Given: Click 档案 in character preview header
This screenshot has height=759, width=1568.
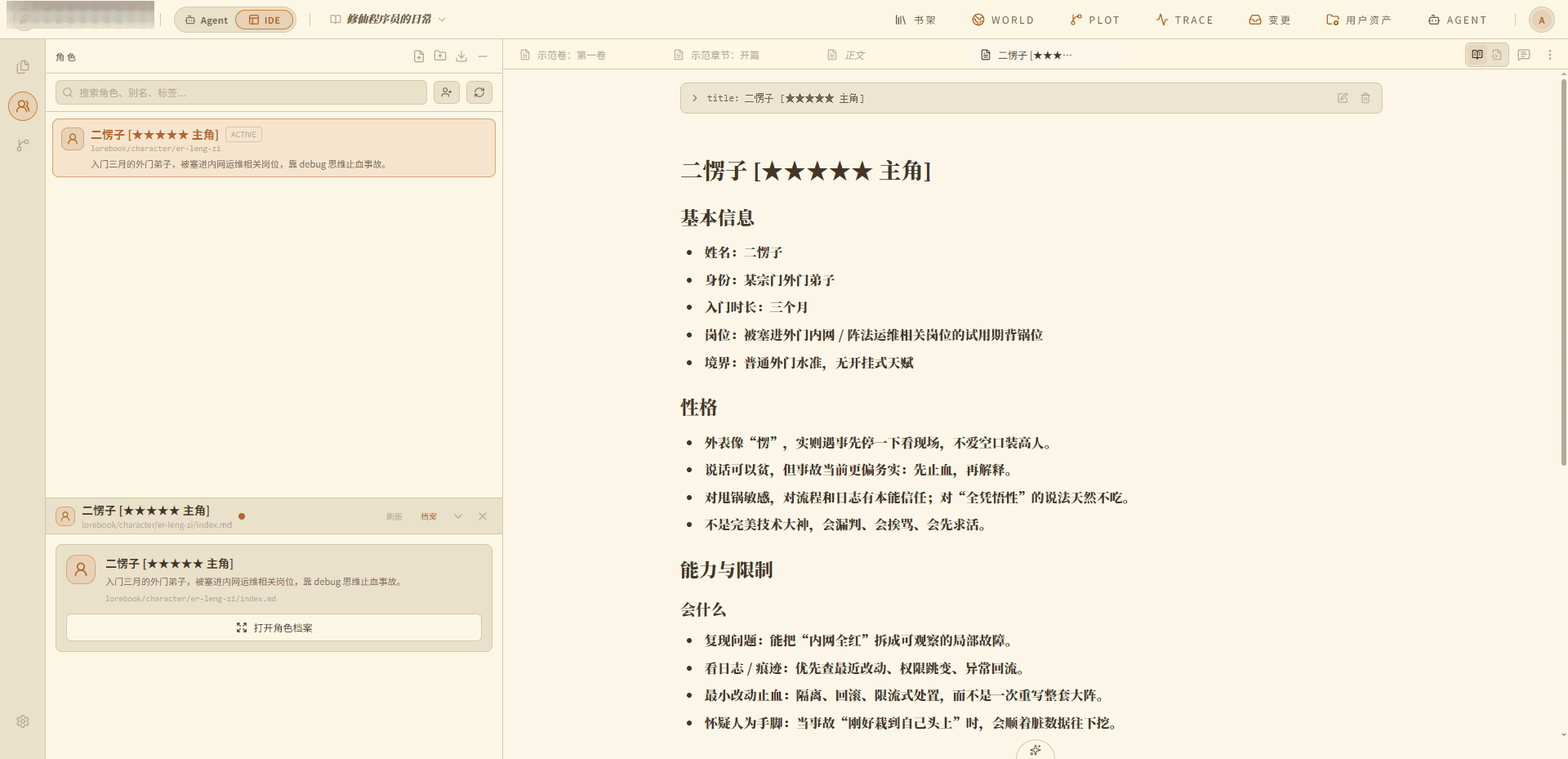Looking at the screenshot, I should [429, 516].
